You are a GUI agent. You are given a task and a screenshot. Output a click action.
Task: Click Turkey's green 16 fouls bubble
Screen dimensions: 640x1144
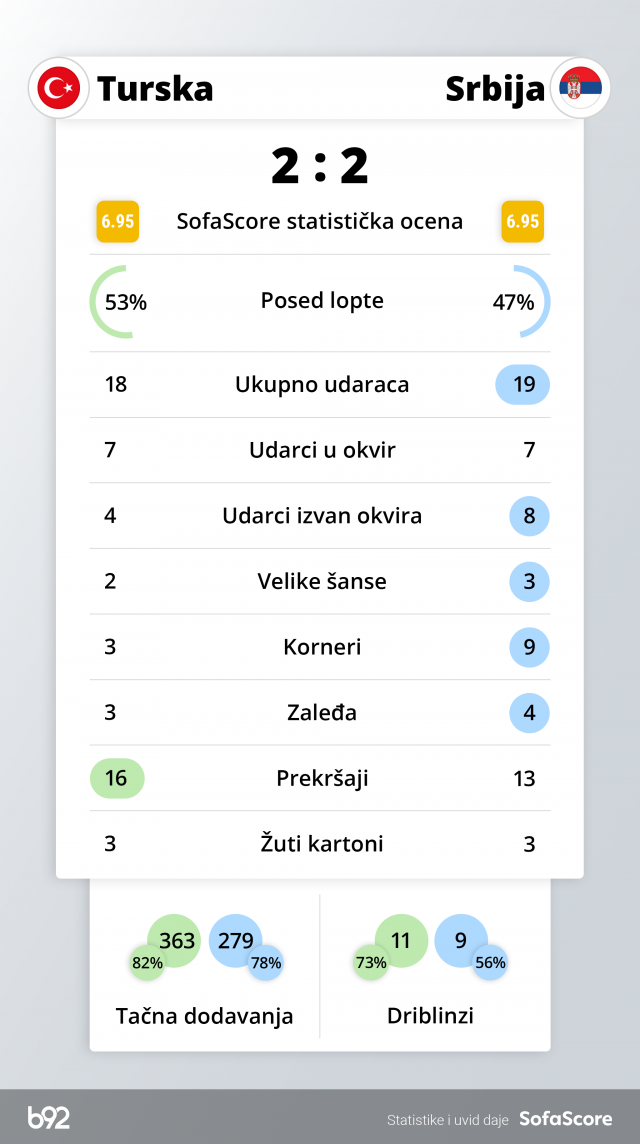(x=117, y=778)
